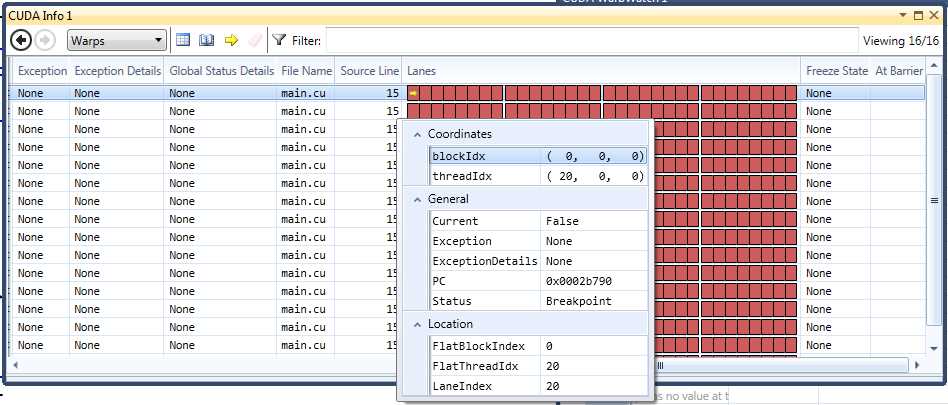Select the threadIdx row in Coordinates
The image size is (948, 405).
click(x=538, y=176)
